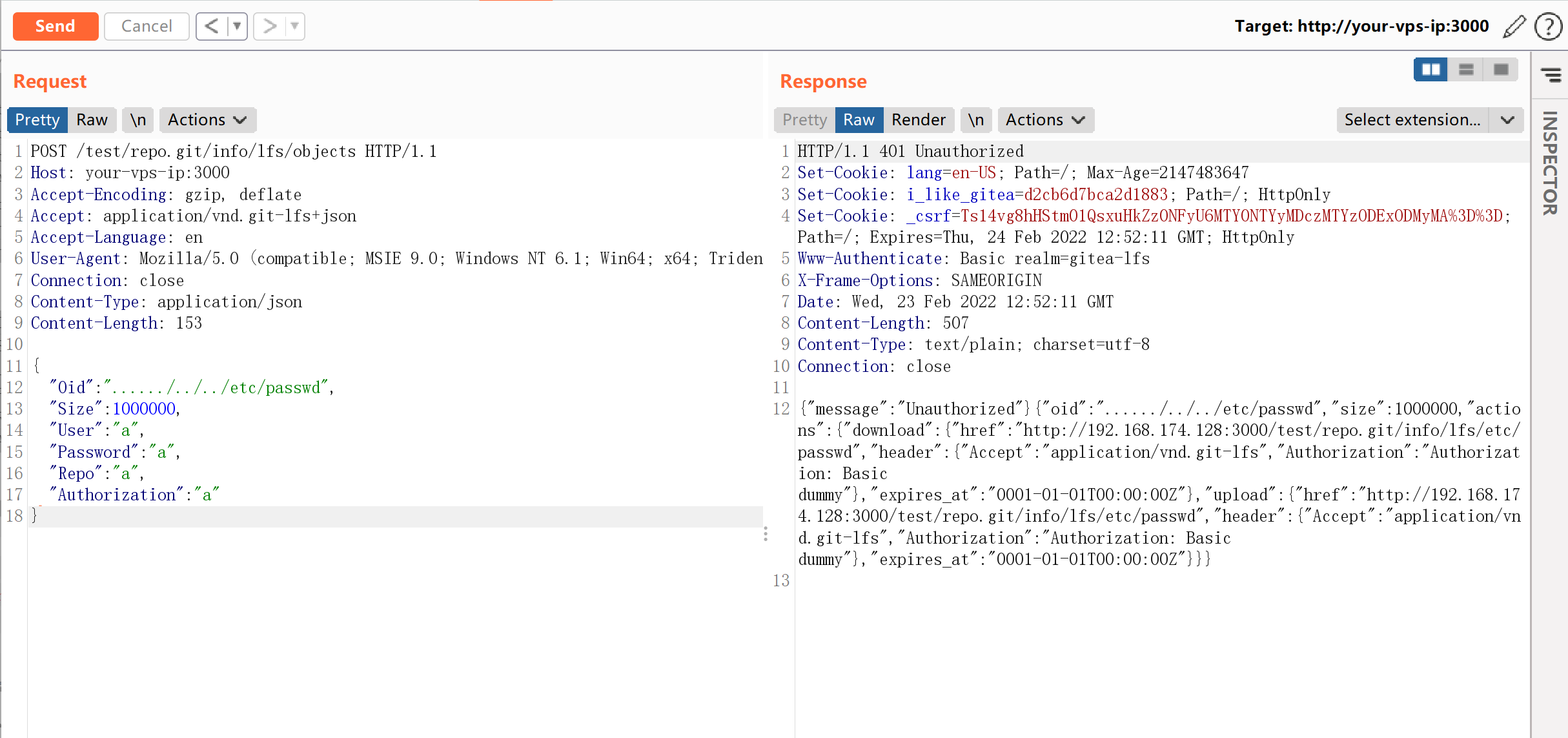Switch Request view to Raw
This screenshot has width=1568, height=738.
92,120
